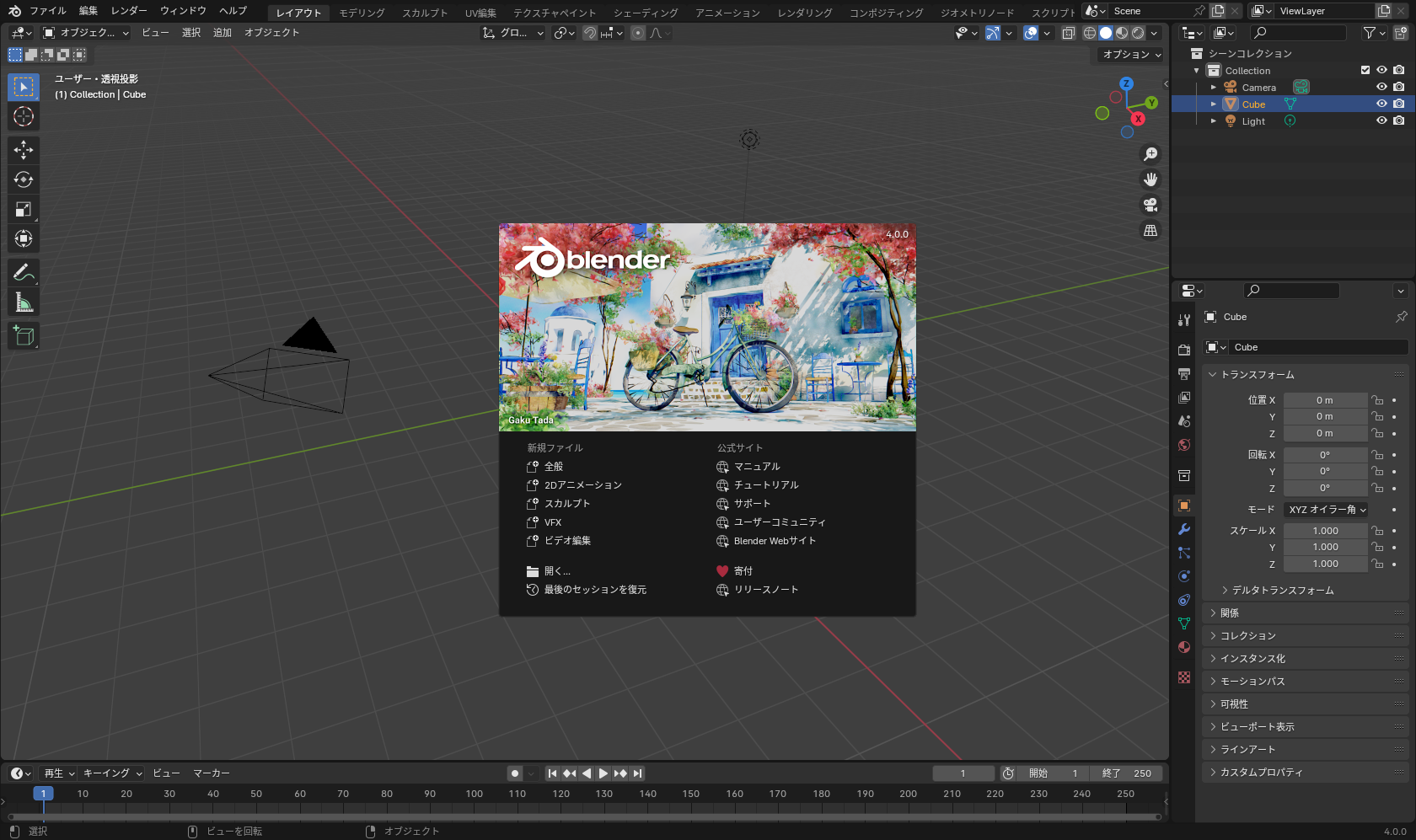Open Modifier properties with the wrench icon
Screen dimensions: 1416x840
(1183, 529)
